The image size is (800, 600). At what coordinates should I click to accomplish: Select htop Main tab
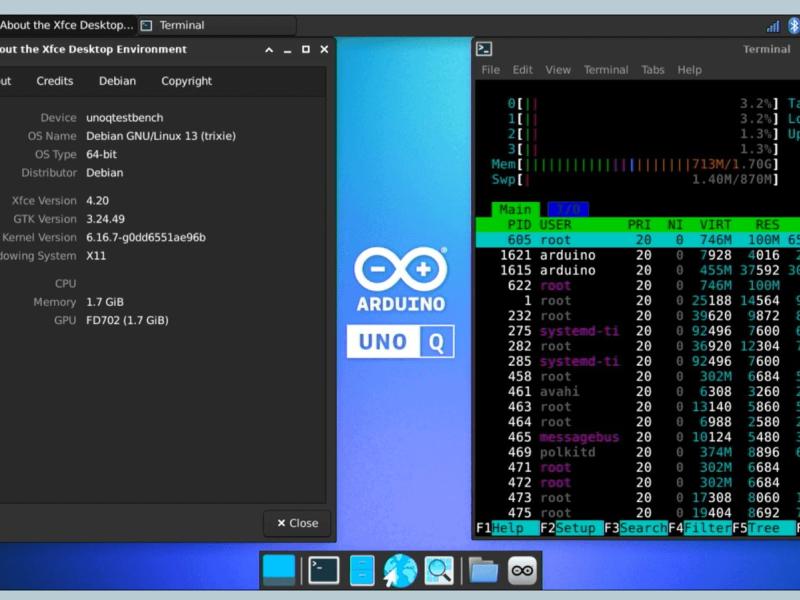click(x=515, y=209)
